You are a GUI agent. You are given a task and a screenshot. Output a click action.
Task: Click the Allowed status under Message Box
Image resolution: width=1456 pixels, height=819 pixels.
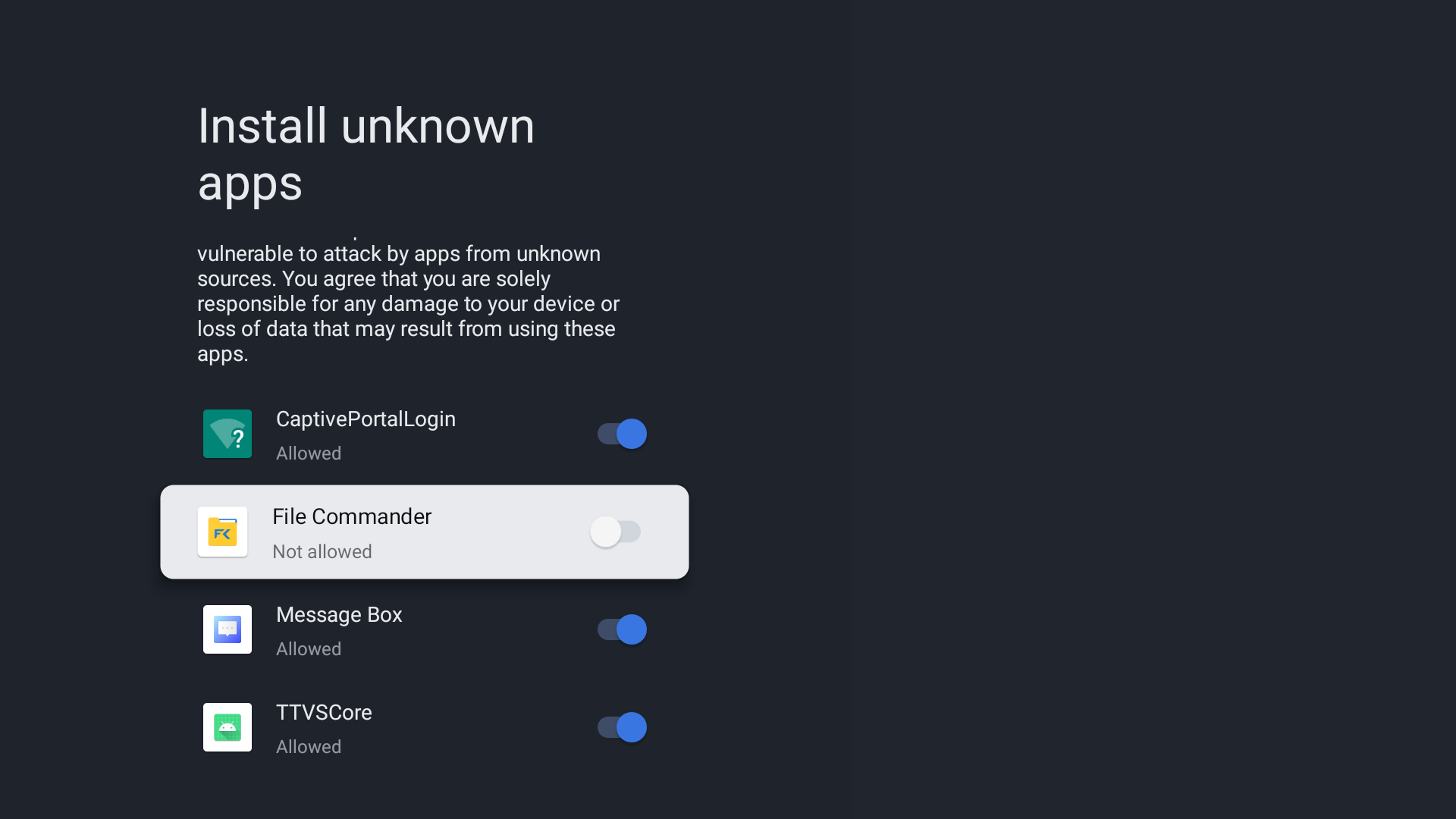[x=309, y=649]
